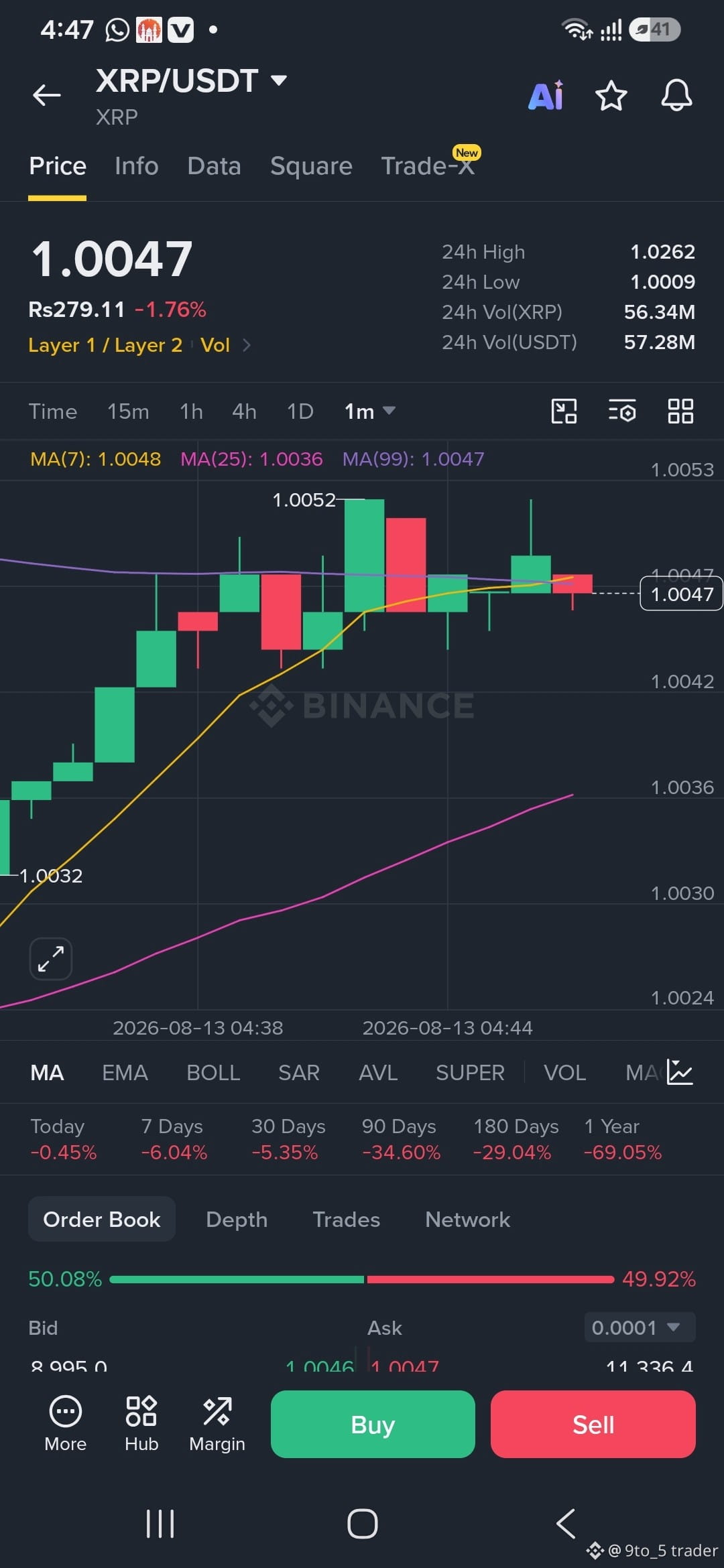724x1568 pixels.
Task: Open Margin trading icon
Action: [217, 1424]
